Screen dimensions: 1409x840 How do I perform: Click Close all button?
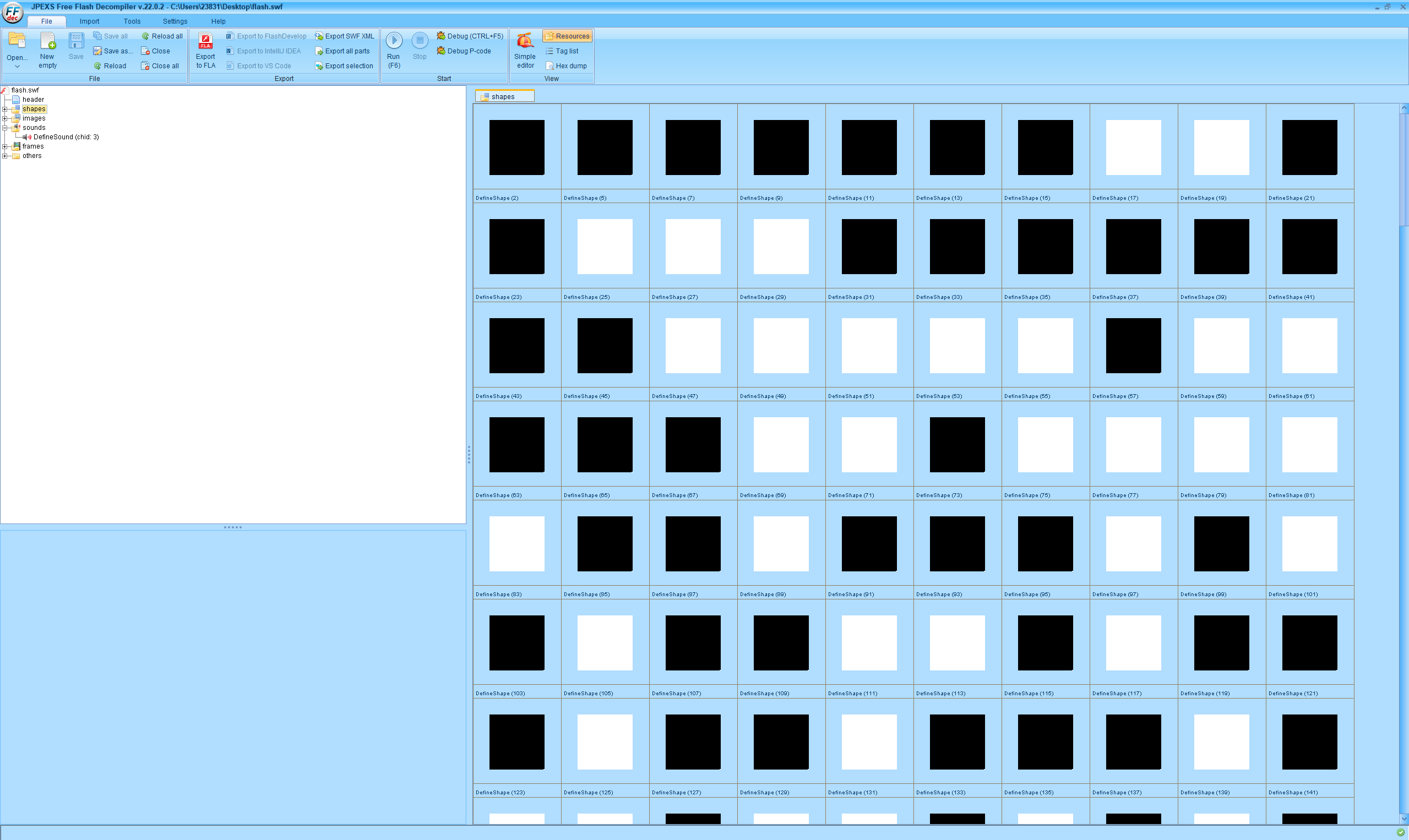160,66
